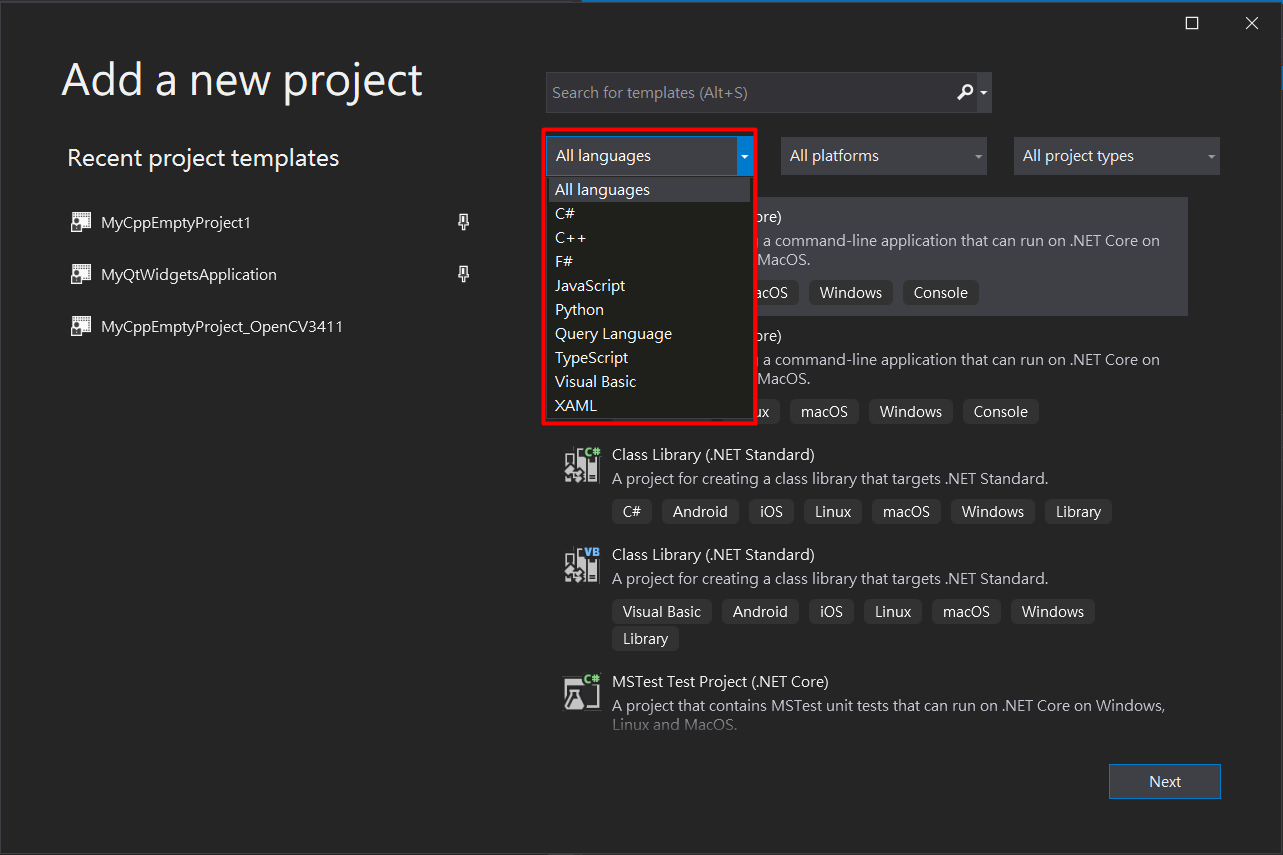Open MyCppEmptyProject_OpenCV3411 recent template
Viewport: 1283px width, 855px height.
pyautogui.click(x=222, y=326)
